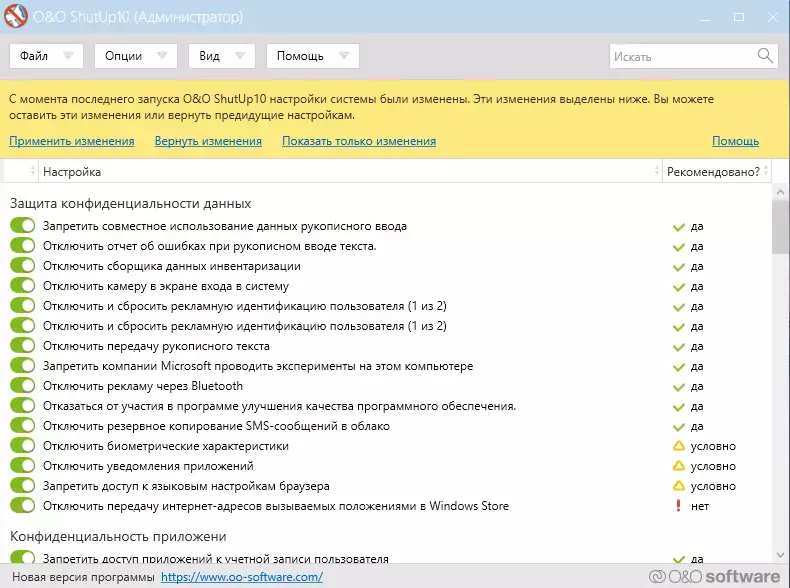Click yellow triangle for app notifications row

(679, 466)
